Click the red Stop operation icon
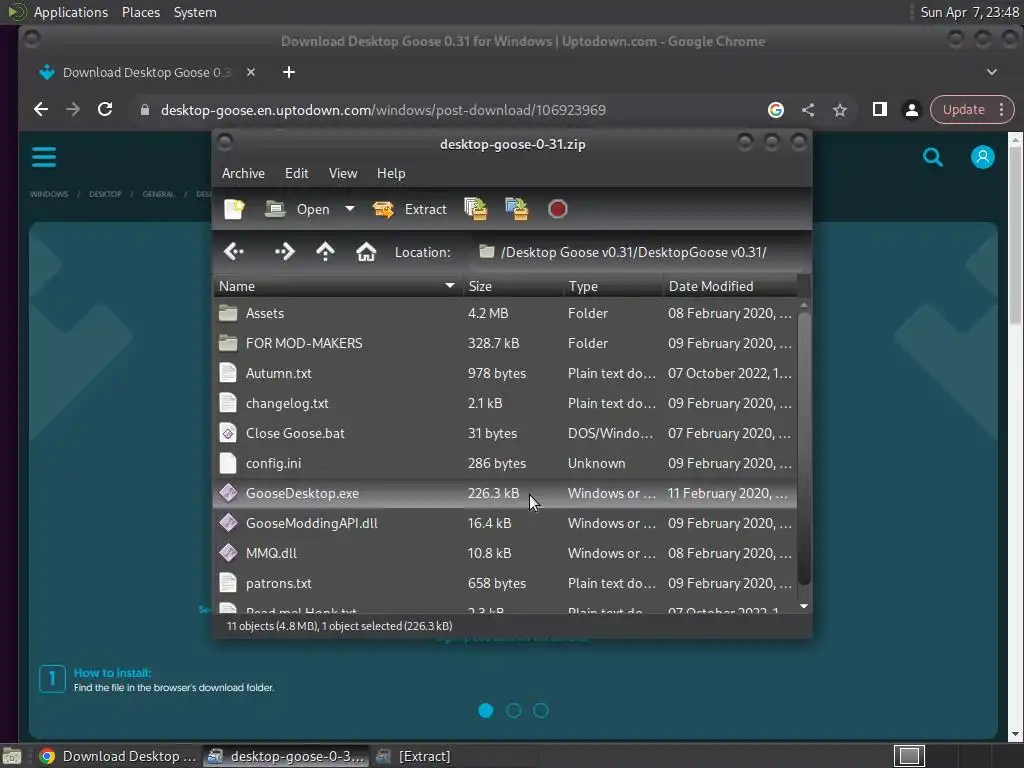The image size is (1024, 768). 557,209
